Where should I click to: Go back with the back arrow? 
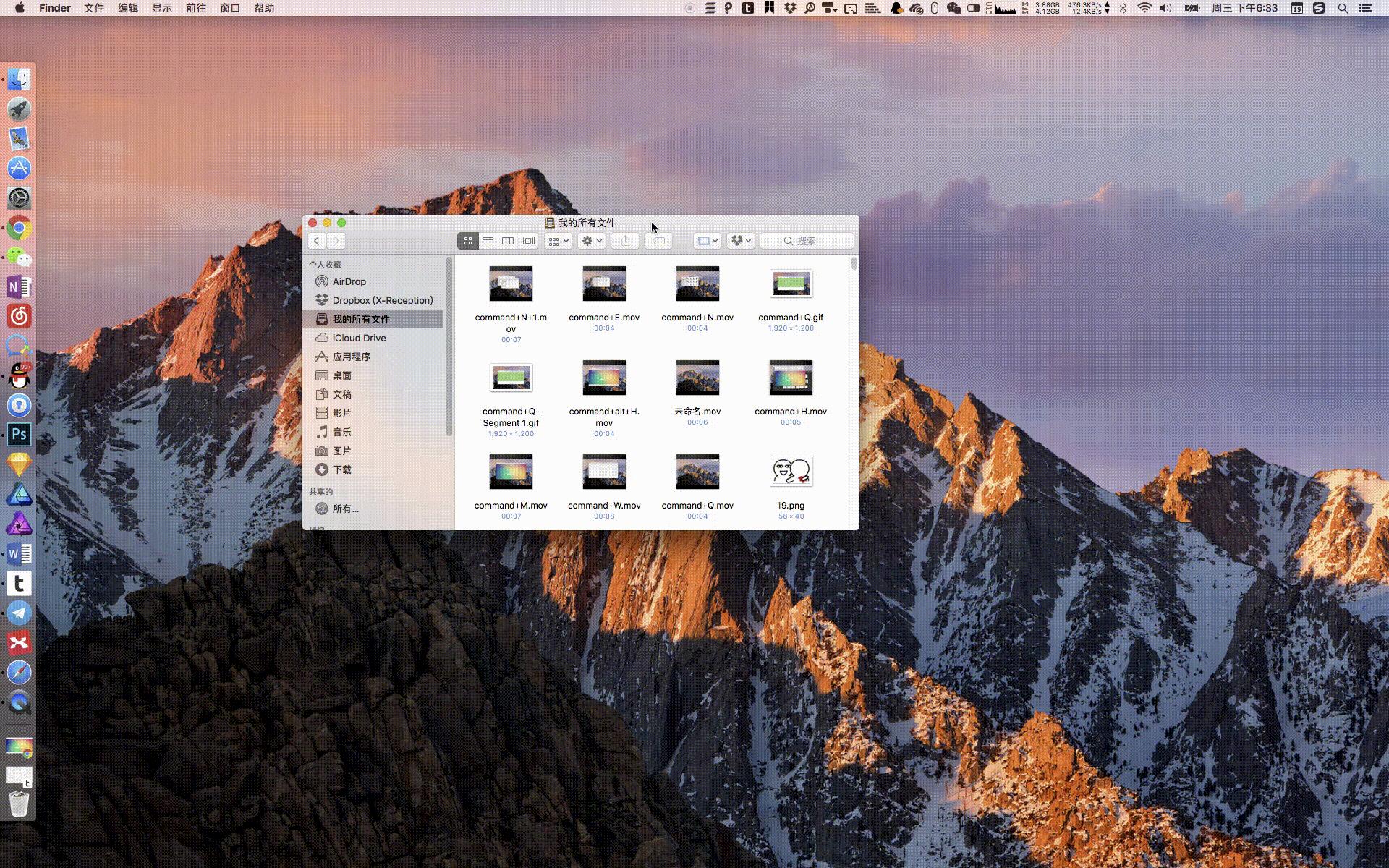(x=317, y=241)
